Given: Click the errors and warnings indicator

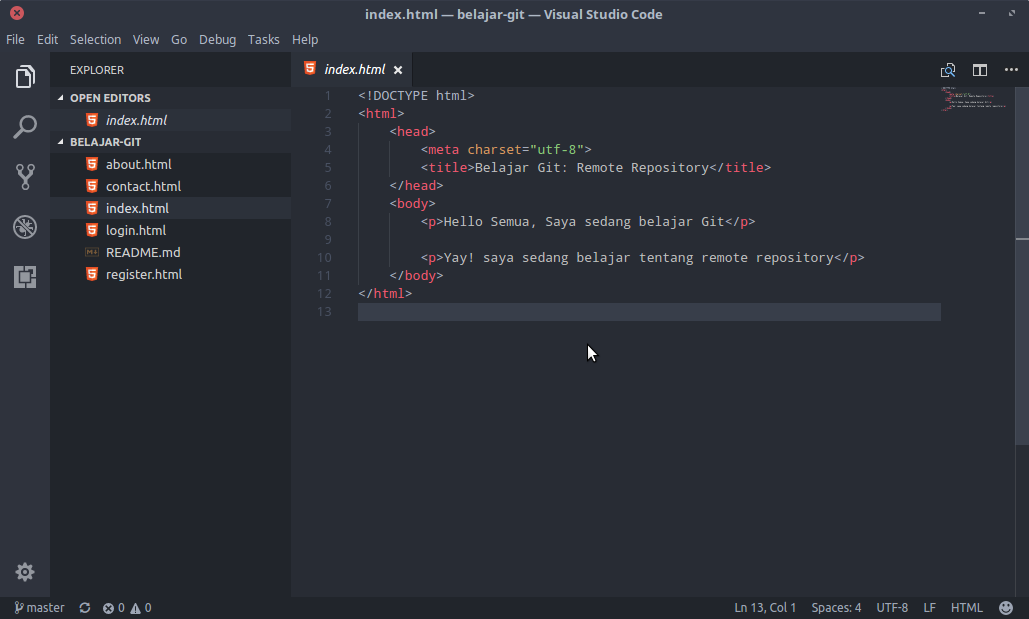Looking at the screenshot, I should pyautogui.click(x=126, y=607).
